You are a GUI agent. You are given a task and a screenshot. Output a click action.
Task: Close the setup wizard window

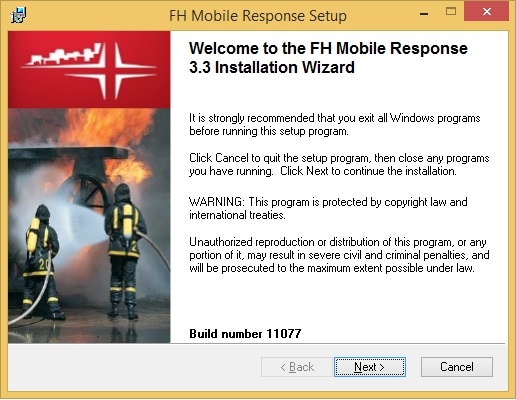tap(487, 12)
